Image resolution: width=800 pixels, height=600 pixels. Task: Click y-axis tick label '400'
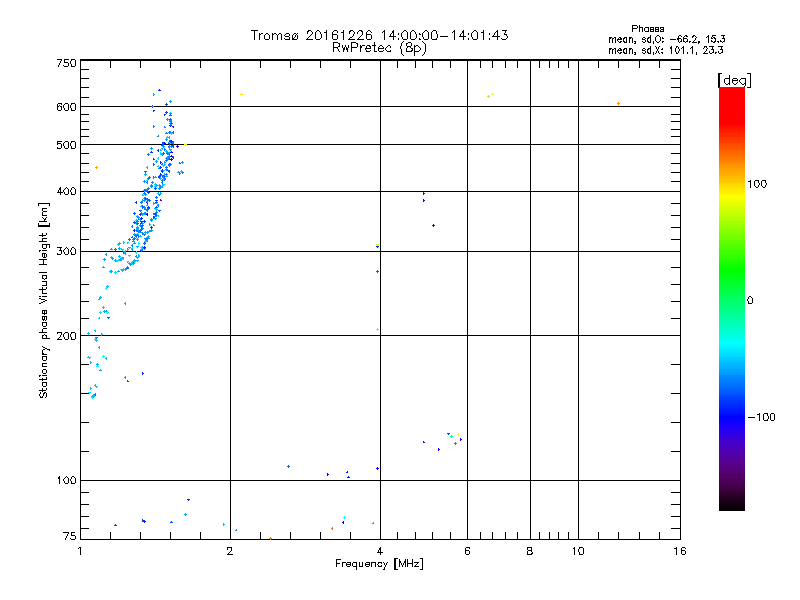tap(66, 192)
